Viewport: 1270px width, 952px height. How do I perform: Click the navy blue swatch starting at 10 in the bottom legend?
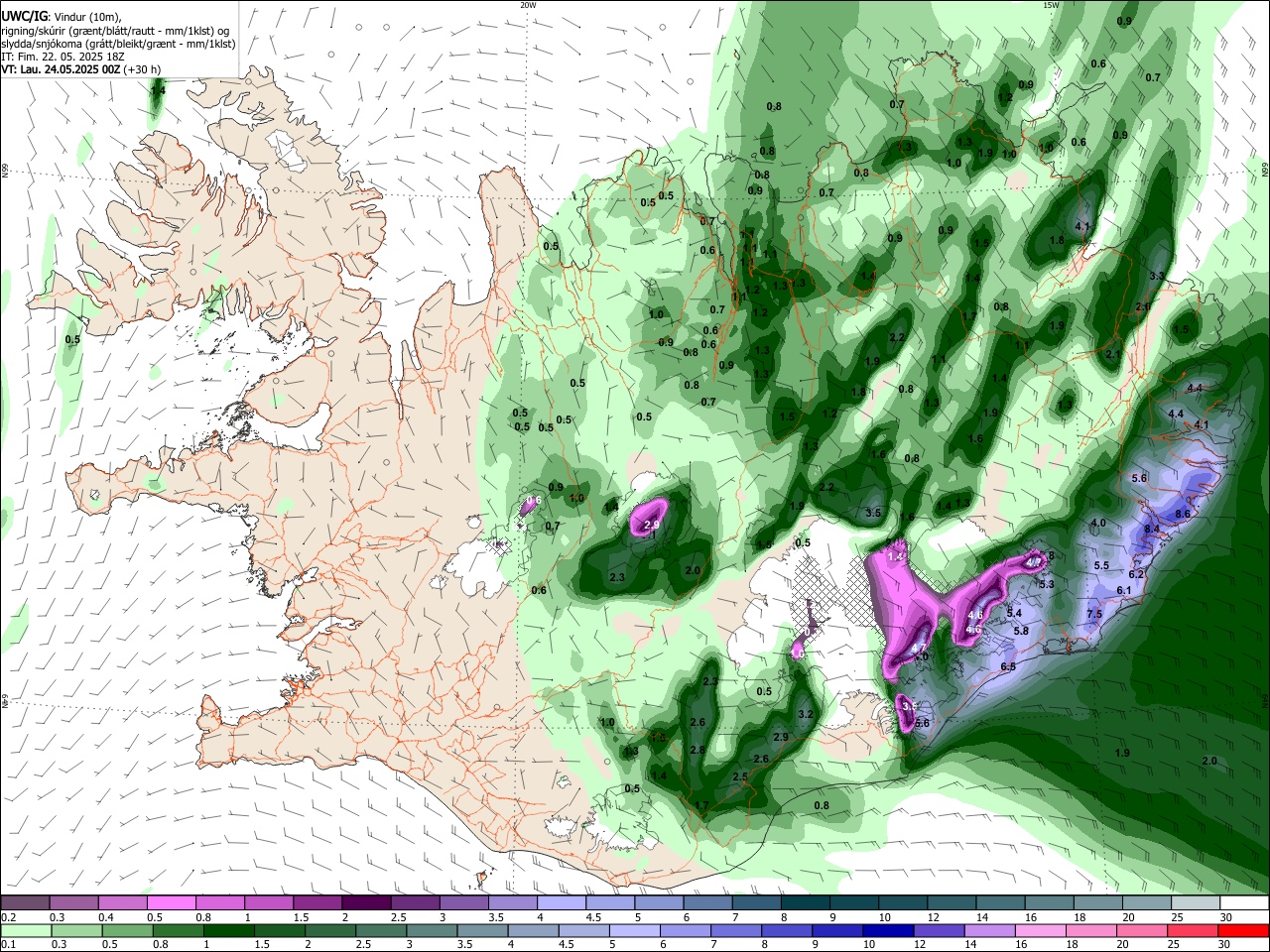pyautogui.click(x=887, y=930)
